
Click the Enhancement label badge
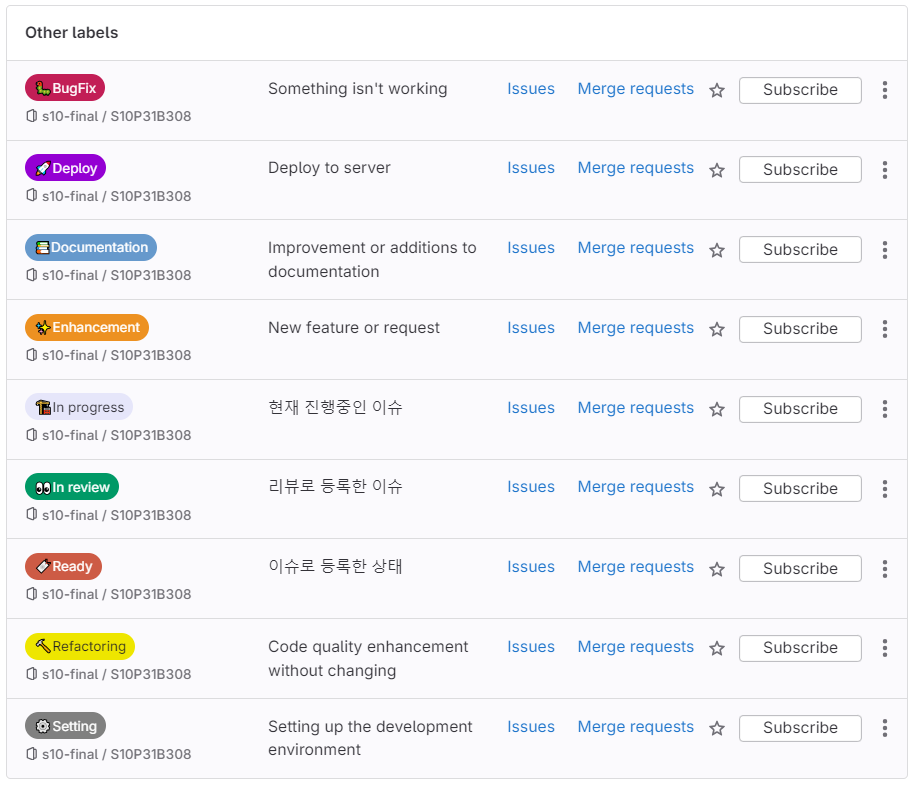[x=87, y=327]
